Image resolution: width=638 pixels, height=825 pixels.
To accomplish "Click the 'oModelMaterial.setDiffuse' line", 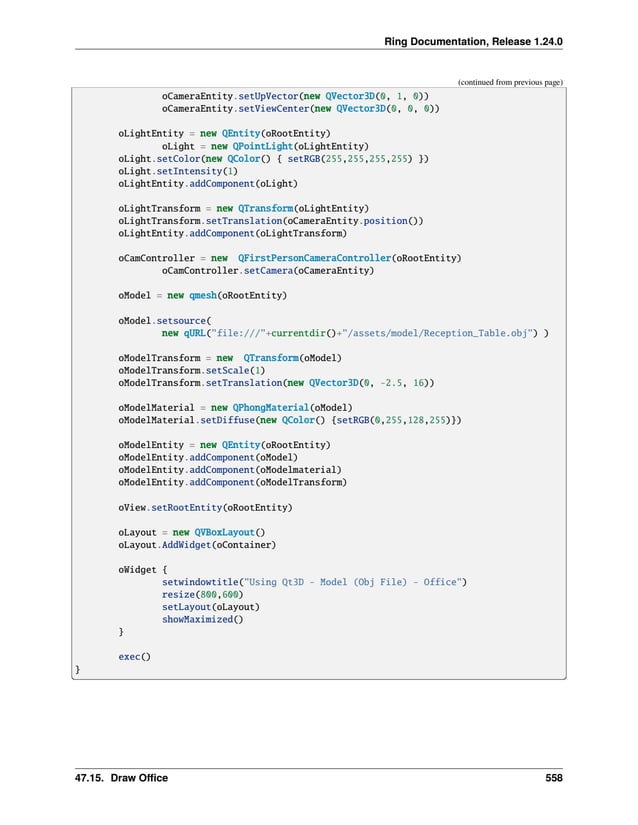I will click(290, 420).
